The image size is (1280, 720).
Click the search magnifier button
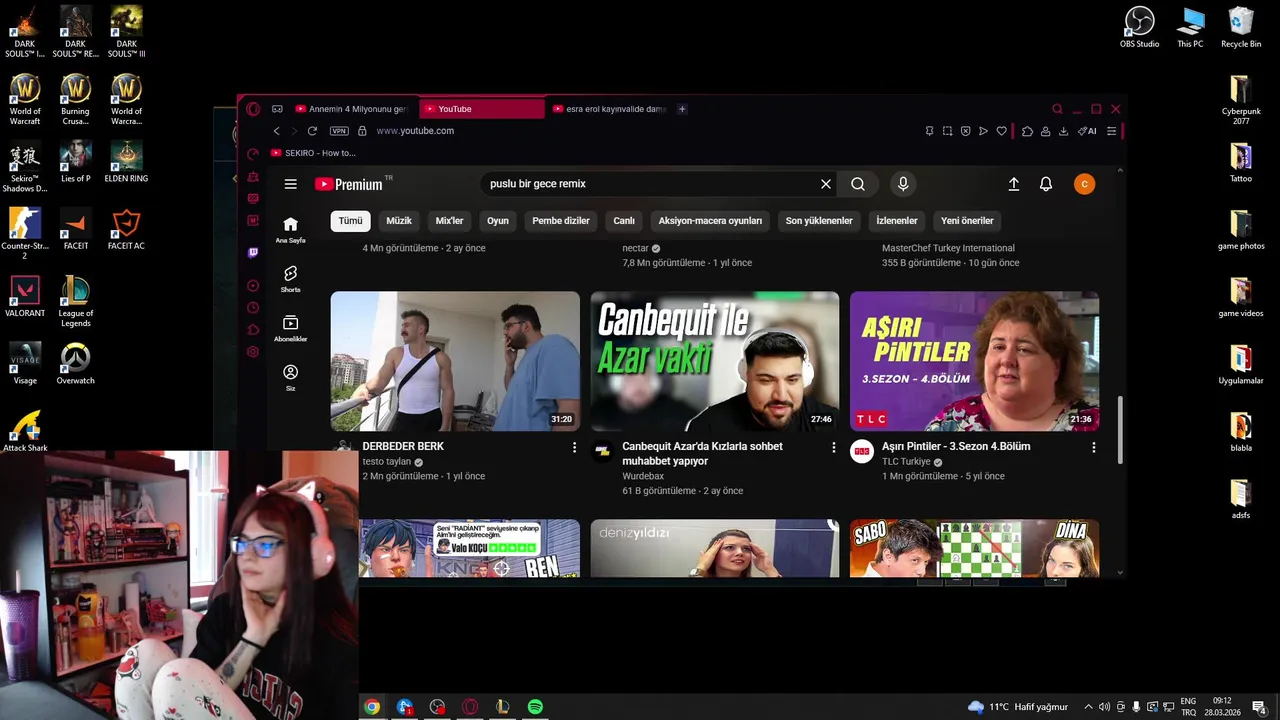tap(858, 184)
